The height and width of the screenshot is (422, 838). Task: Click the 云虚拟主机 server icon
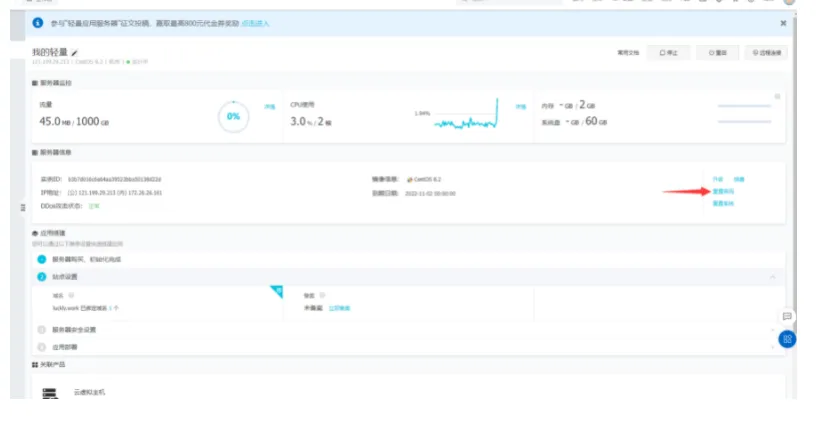(x=49, y=393)
